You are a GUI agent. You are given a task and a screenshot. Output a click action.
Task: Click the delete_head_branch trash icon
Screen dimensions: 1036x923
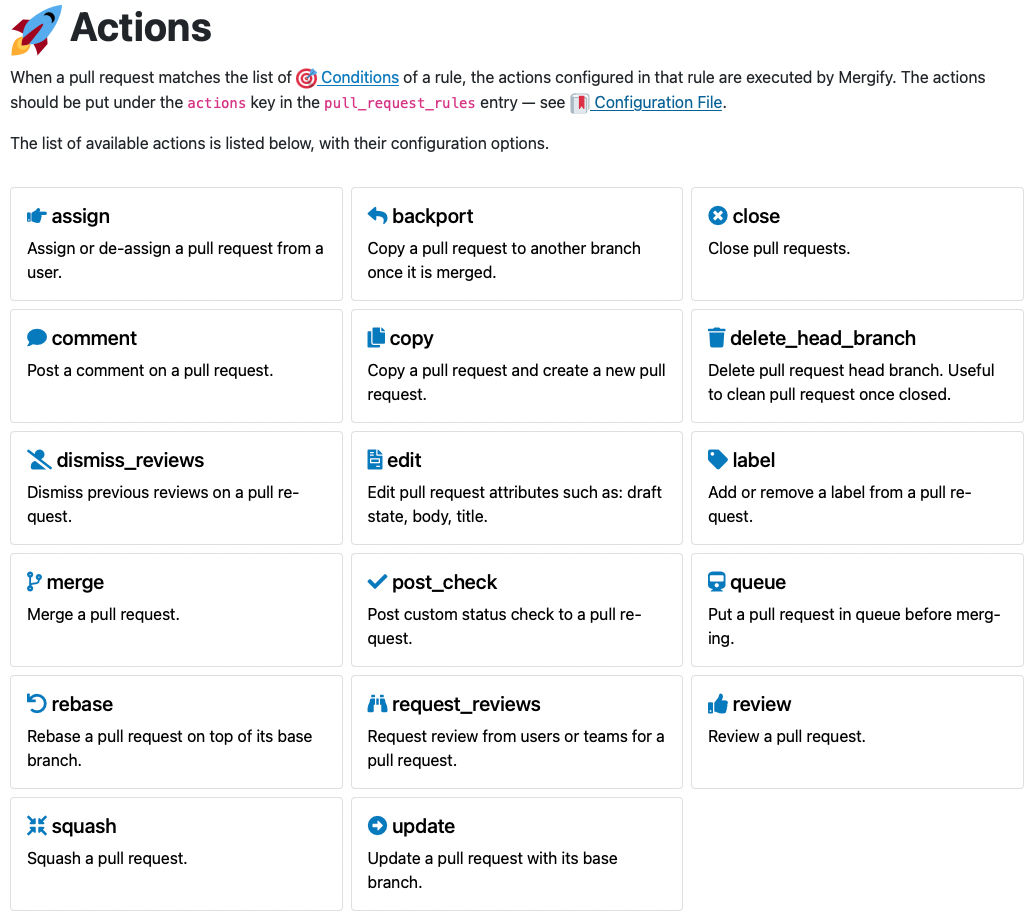(716, 338)
